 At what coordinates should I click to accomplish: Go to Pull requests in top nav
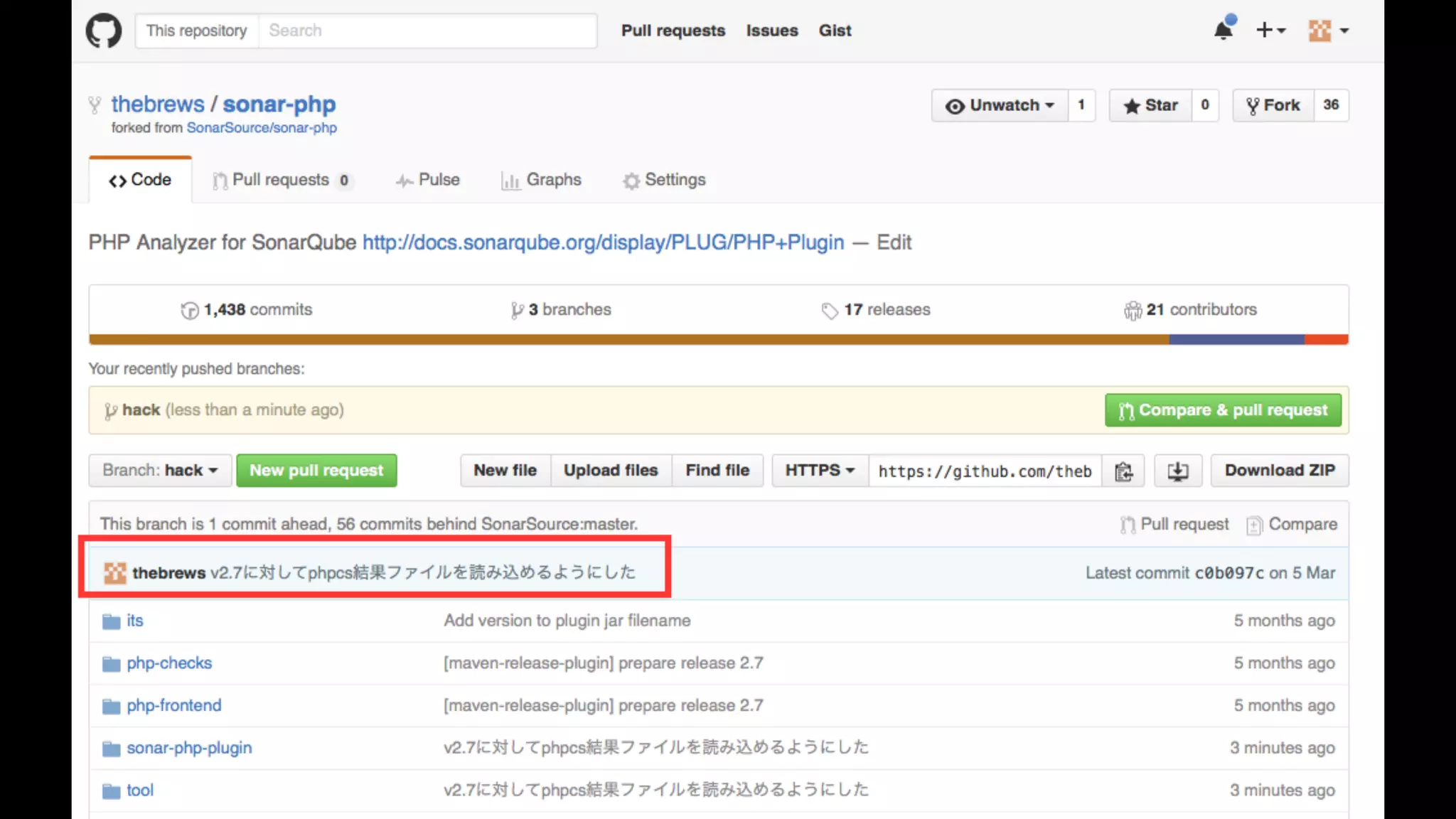click(673, 31)
